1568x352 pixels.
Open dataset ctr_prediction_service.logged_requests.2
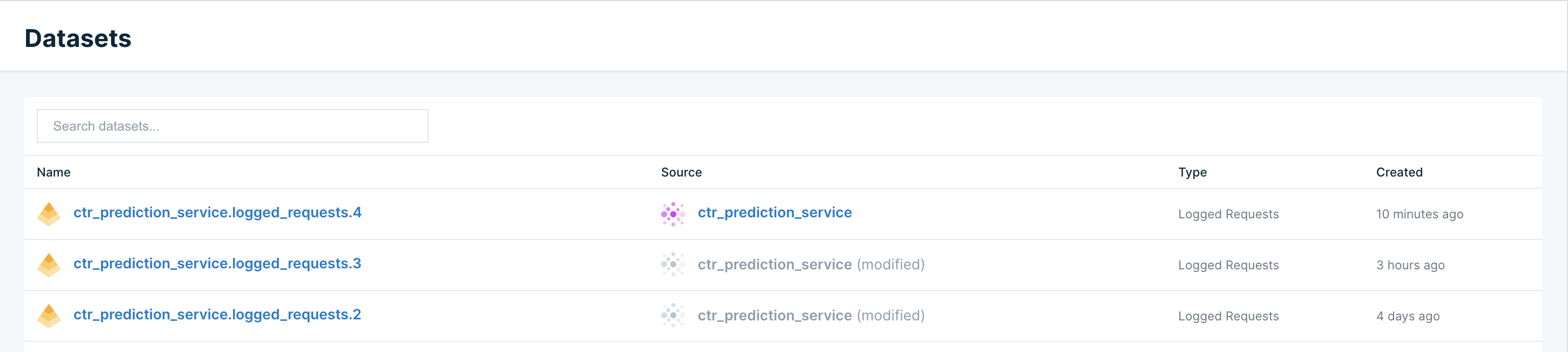click(x=217, y=315)
